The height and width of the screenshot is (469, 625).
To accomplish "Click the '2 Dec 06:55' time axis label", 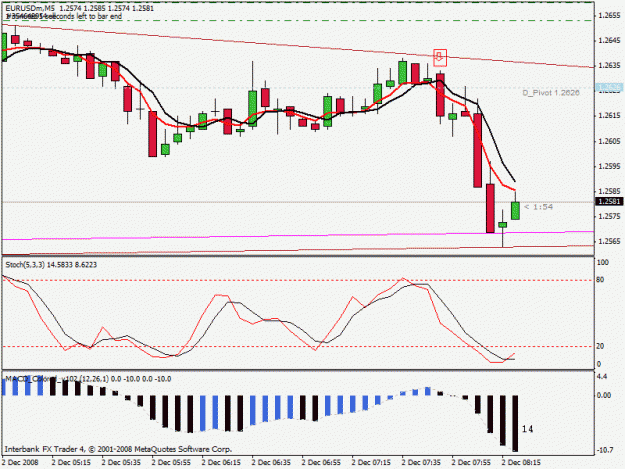I will click(321, 463).
